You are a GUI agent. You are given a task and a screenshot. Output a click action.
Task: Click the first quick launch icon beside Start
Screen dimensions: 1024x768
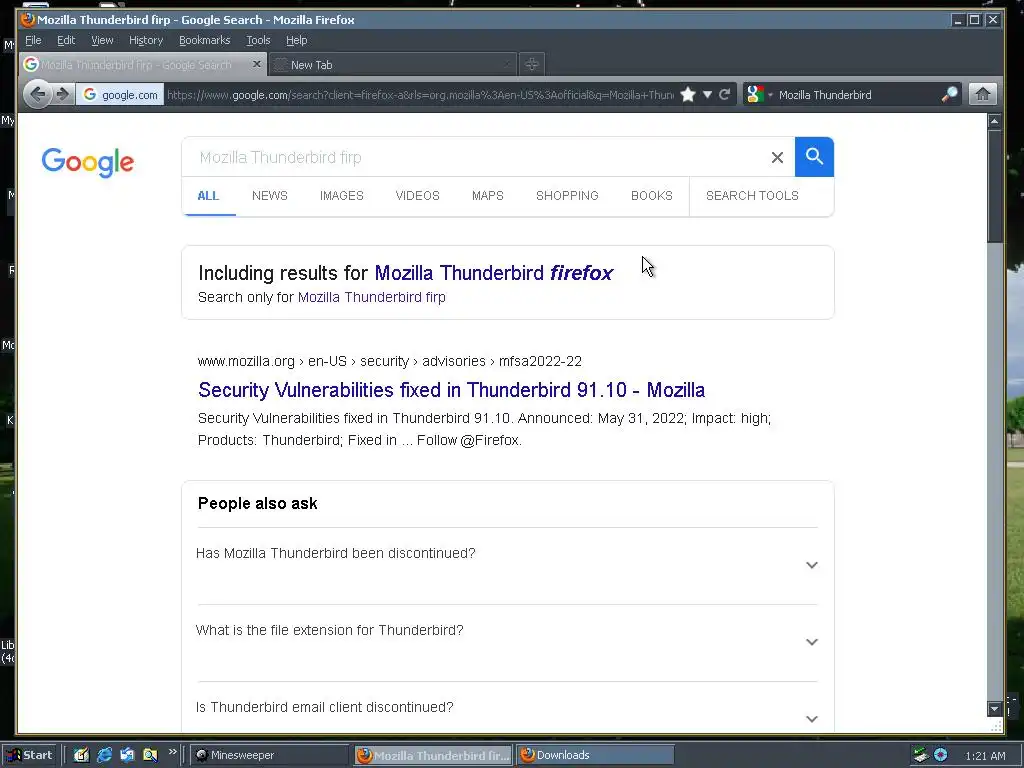click(x=81, y=755)
